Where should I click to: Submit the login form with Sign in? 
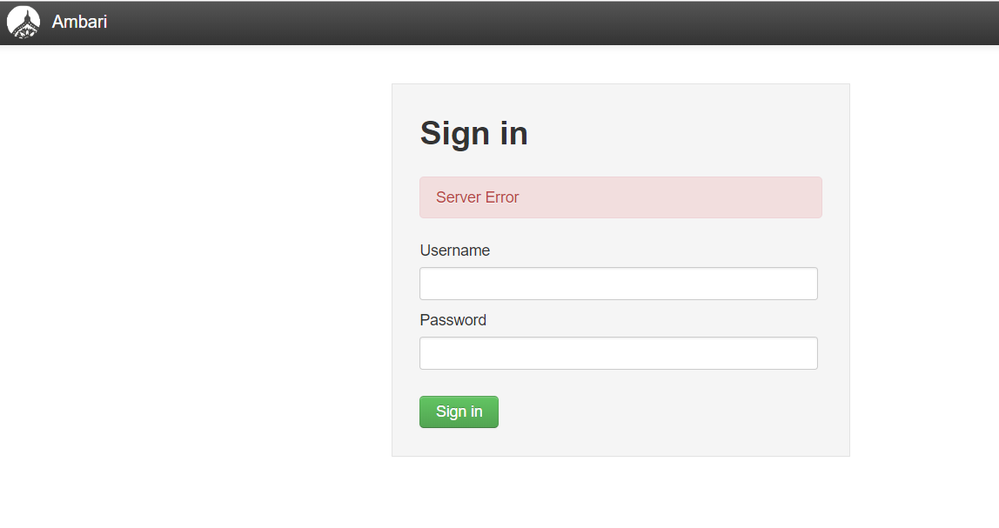[459, 412]
